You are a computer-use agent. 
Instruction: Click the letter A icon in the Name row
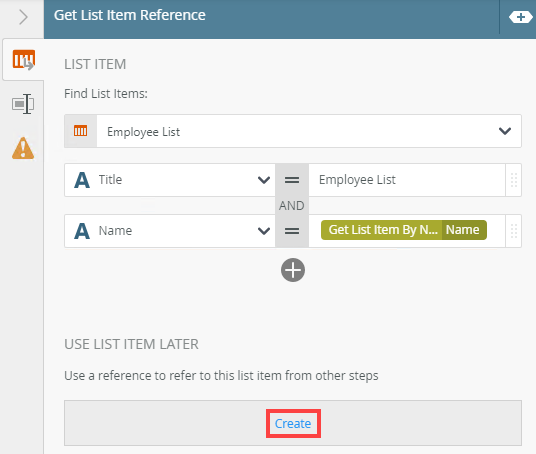pos(82,231)
